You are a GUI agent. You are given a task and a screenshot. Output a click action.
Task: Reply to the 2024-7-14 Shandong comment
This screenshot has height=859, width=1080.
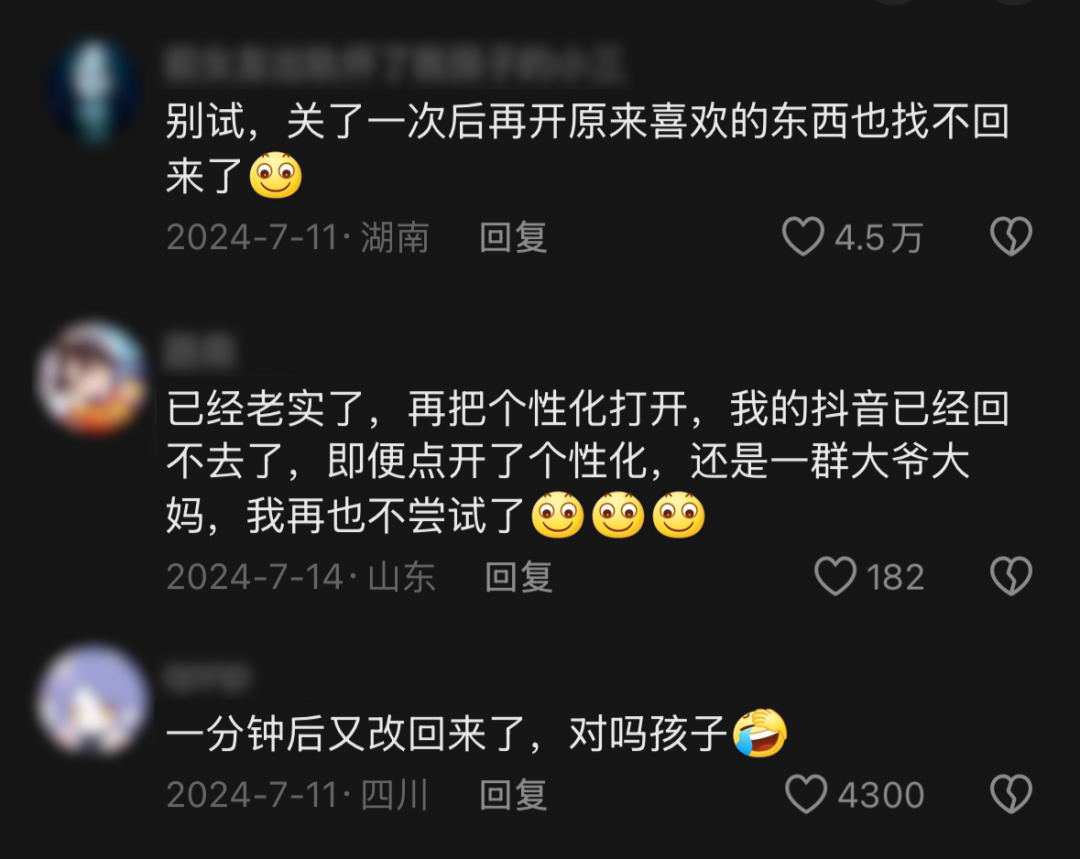pyautogui.click(x=519, y=577)
